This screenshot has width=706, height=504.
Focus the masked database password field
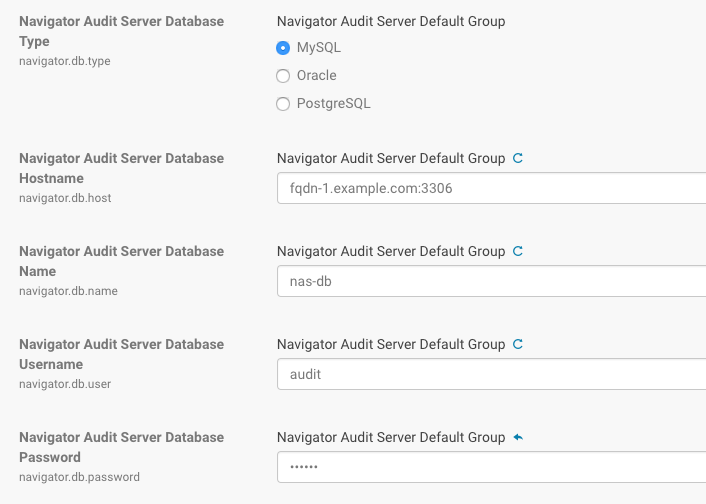(490, 467)
